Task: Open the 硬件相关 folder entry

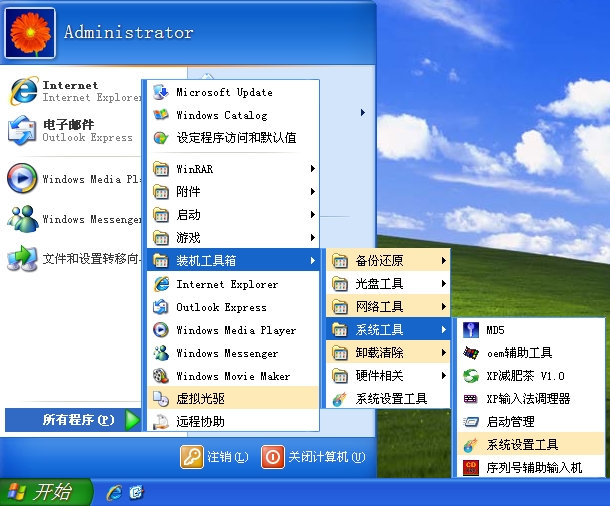Action: [388, 376]
